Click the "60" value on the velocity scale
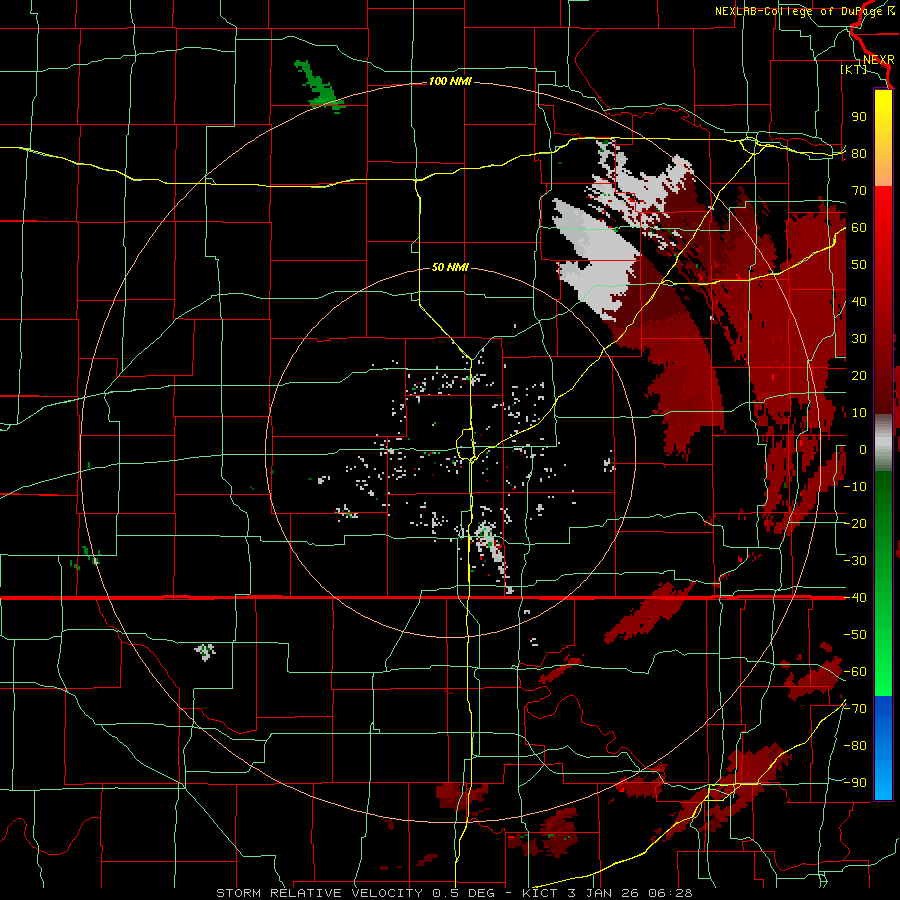 tap(859, 227)
